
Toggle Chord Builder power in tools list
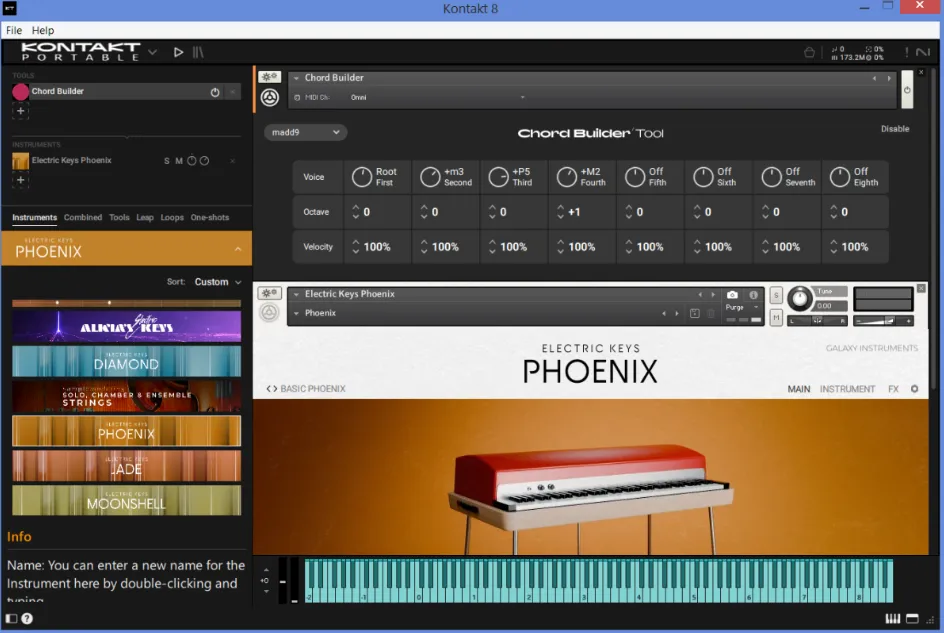[x=215, y=92]
